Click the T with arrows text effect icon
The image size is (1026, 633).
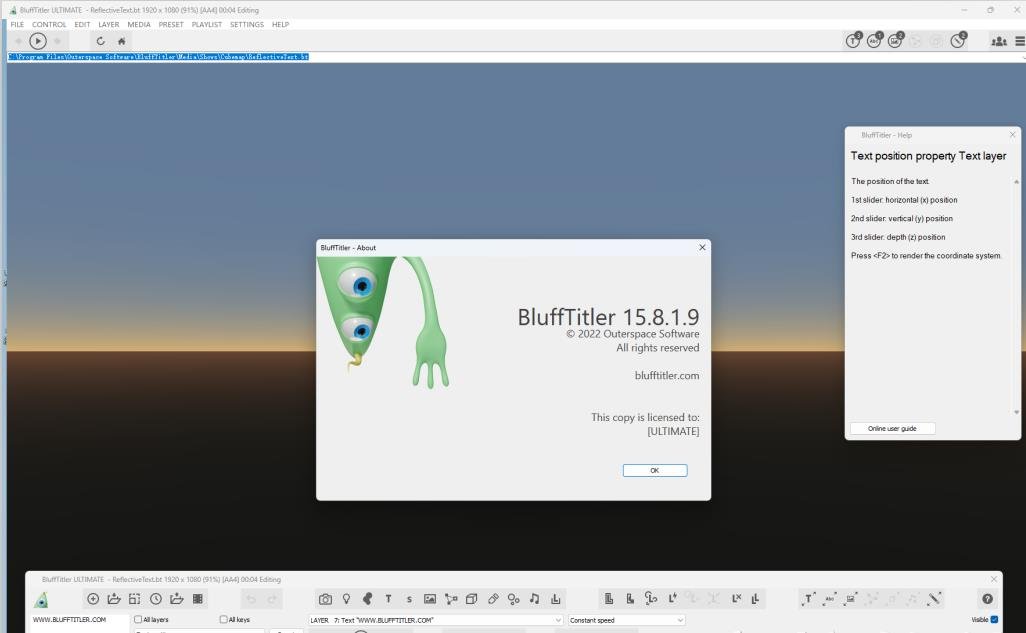(x=808, y=598)
